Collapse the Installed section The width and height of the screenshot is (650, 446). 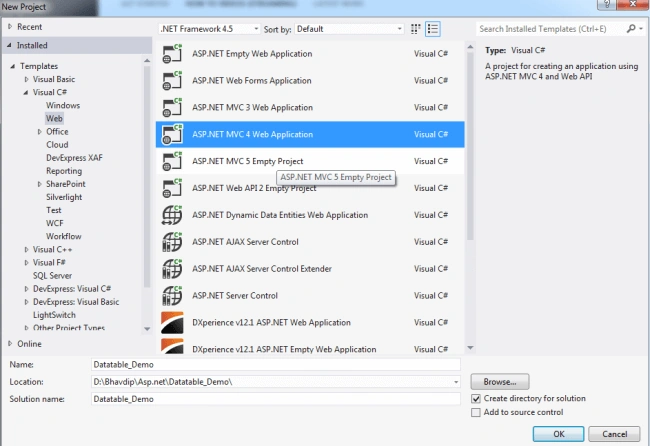coord(9,45)
